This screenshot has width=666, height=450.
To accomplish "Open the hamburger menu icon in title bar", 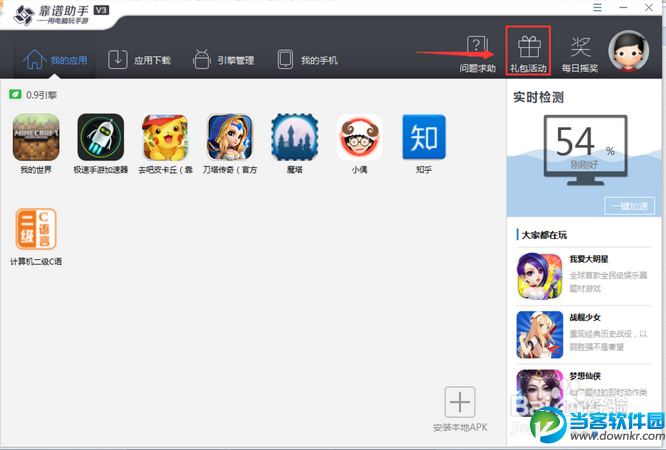I will coord(597,7).
